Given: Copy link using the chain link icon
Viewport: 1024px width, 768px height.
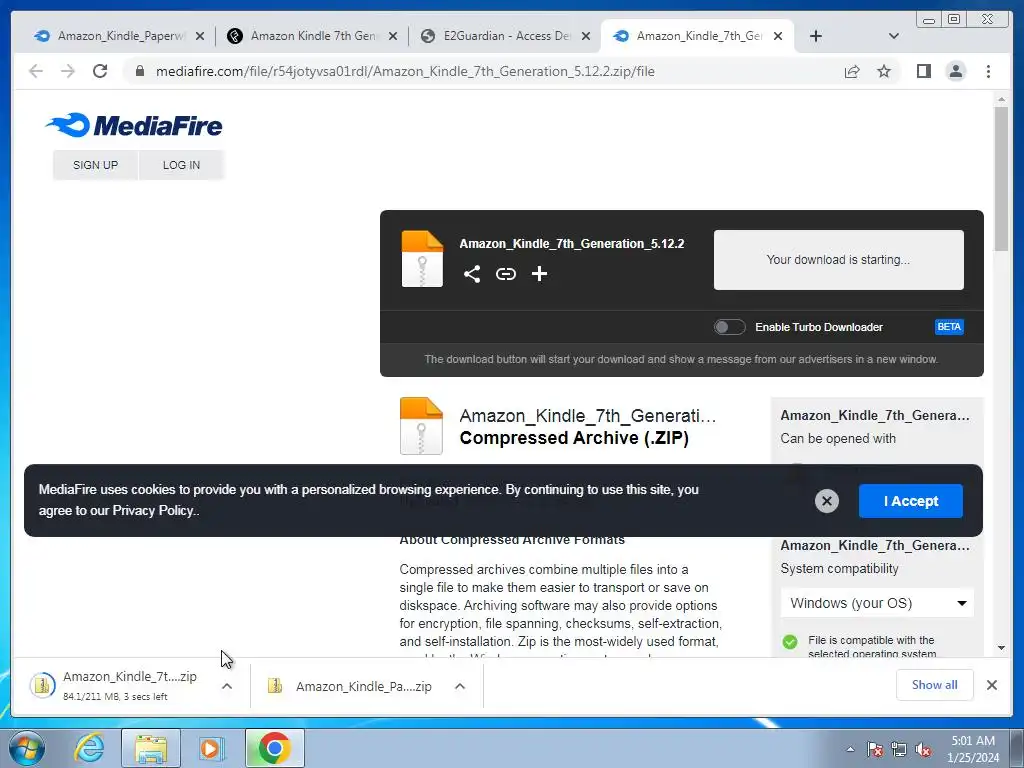Looking at the screenshot, I should click(x=505, y=274).
